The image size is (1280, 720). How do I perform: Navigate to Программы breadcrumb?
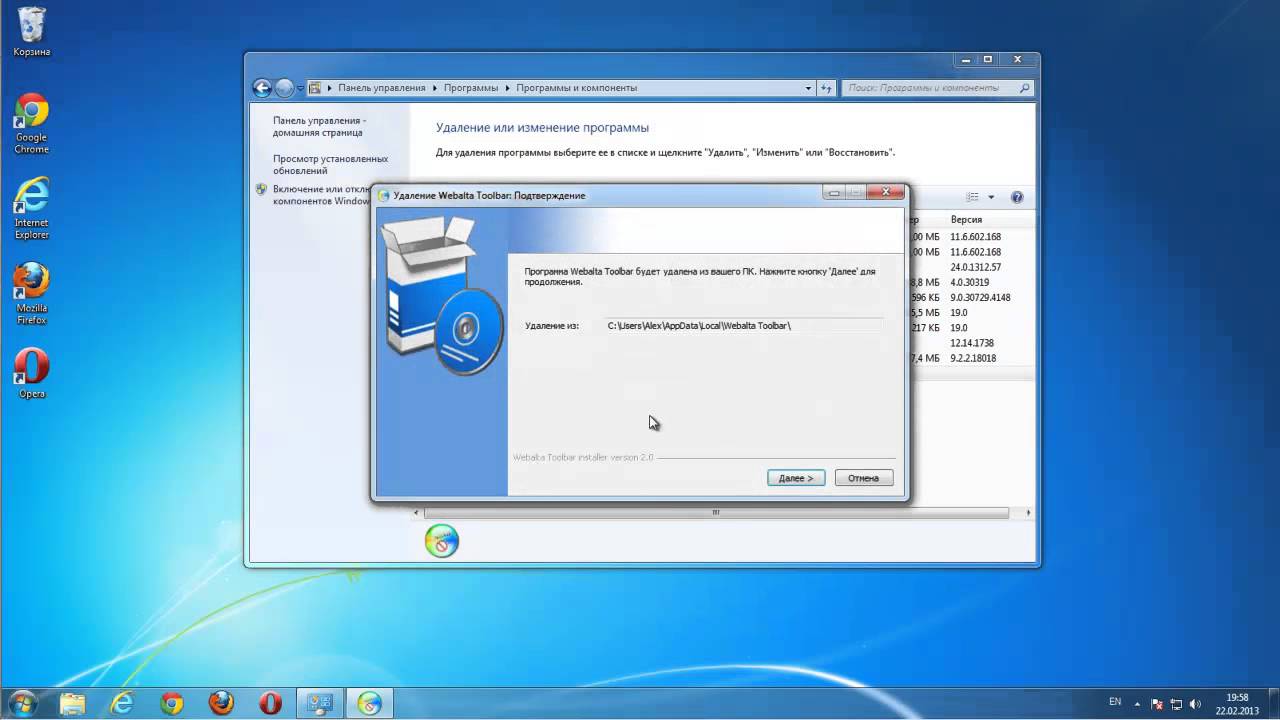[x=471, y=88]
